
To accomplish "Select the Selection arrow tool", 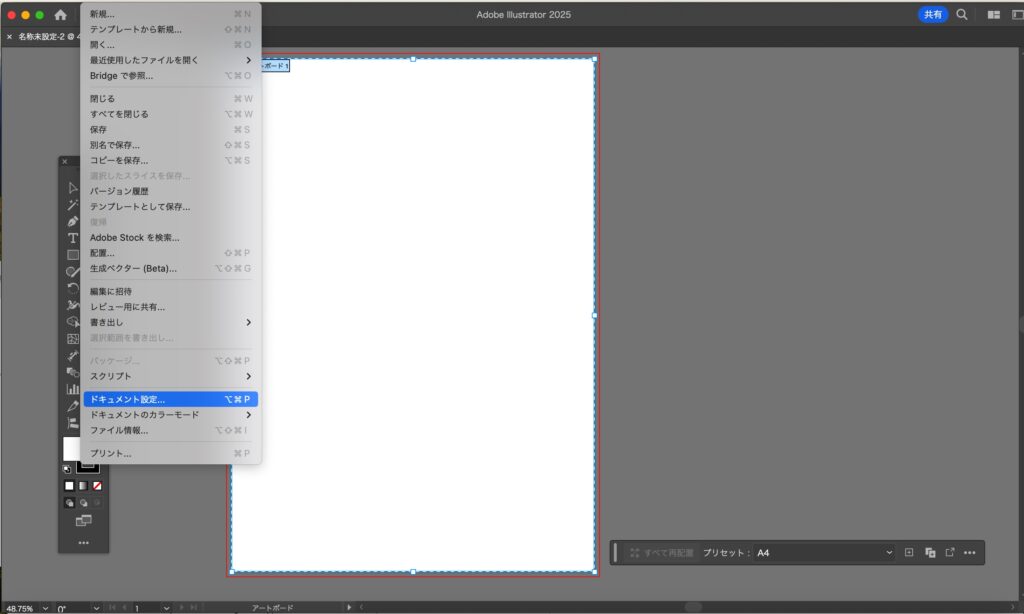I will [72, 188].
